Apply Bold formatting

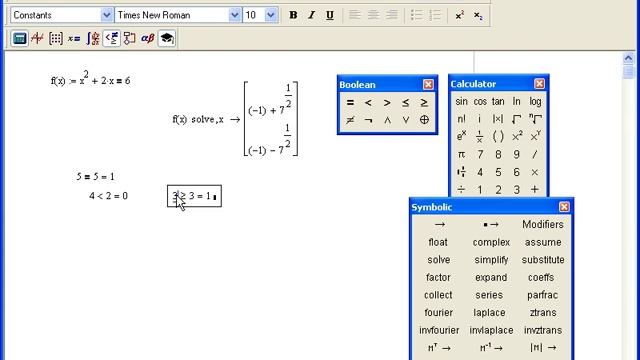[x=293, y=15]
